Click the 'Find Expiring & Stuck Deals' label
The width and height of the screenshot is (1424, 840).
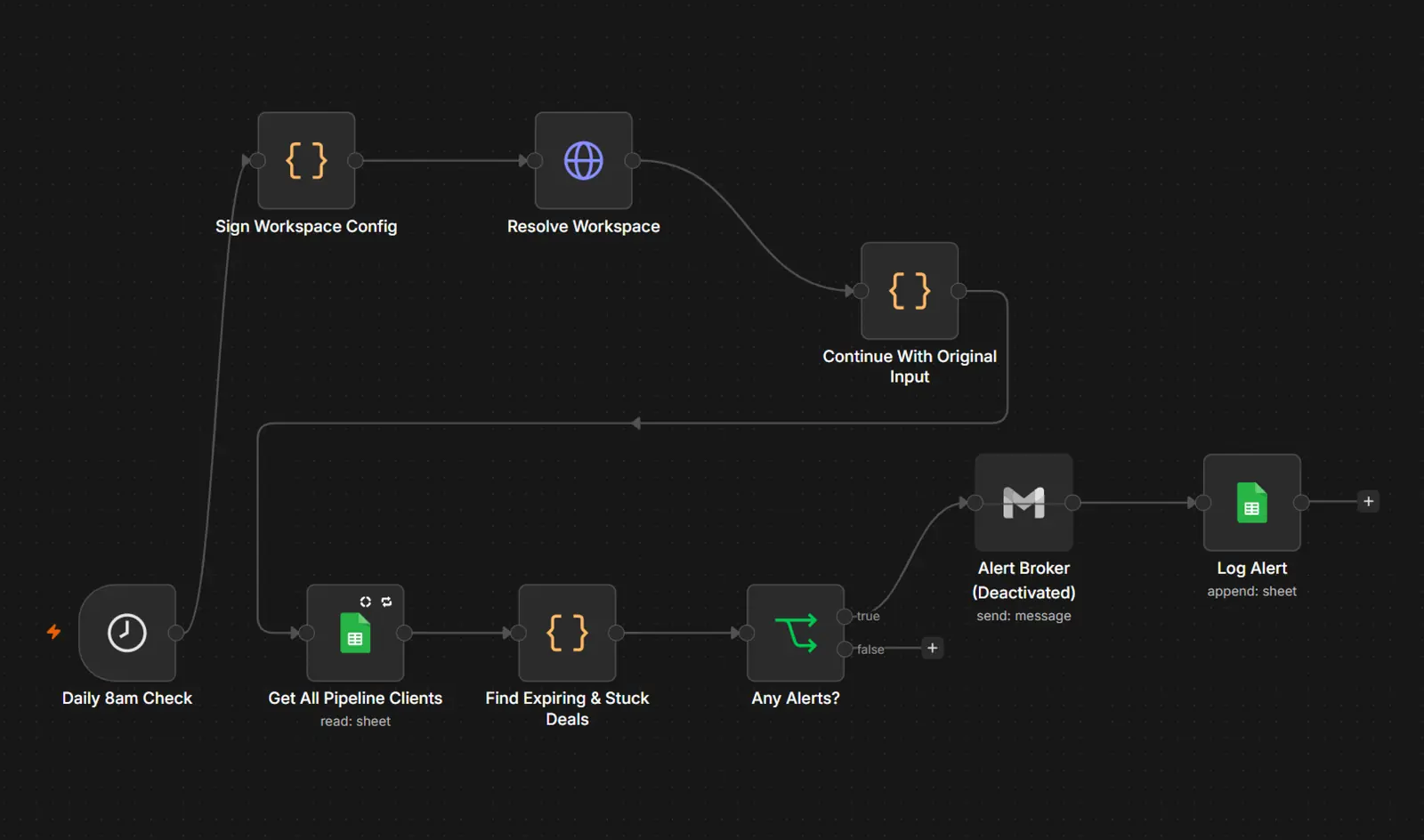[568, 709]
